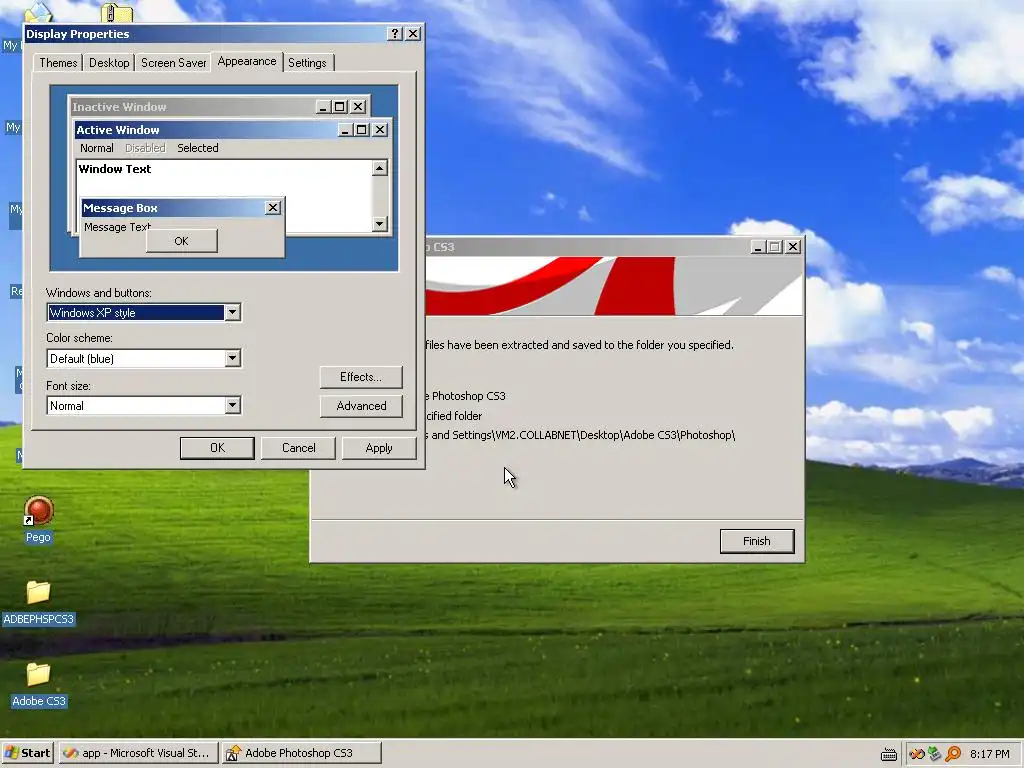Viewport: 1024px width, 768px height.
Task: Click the on-screen keyboard icon in taskbar
Action: point(889,754)
